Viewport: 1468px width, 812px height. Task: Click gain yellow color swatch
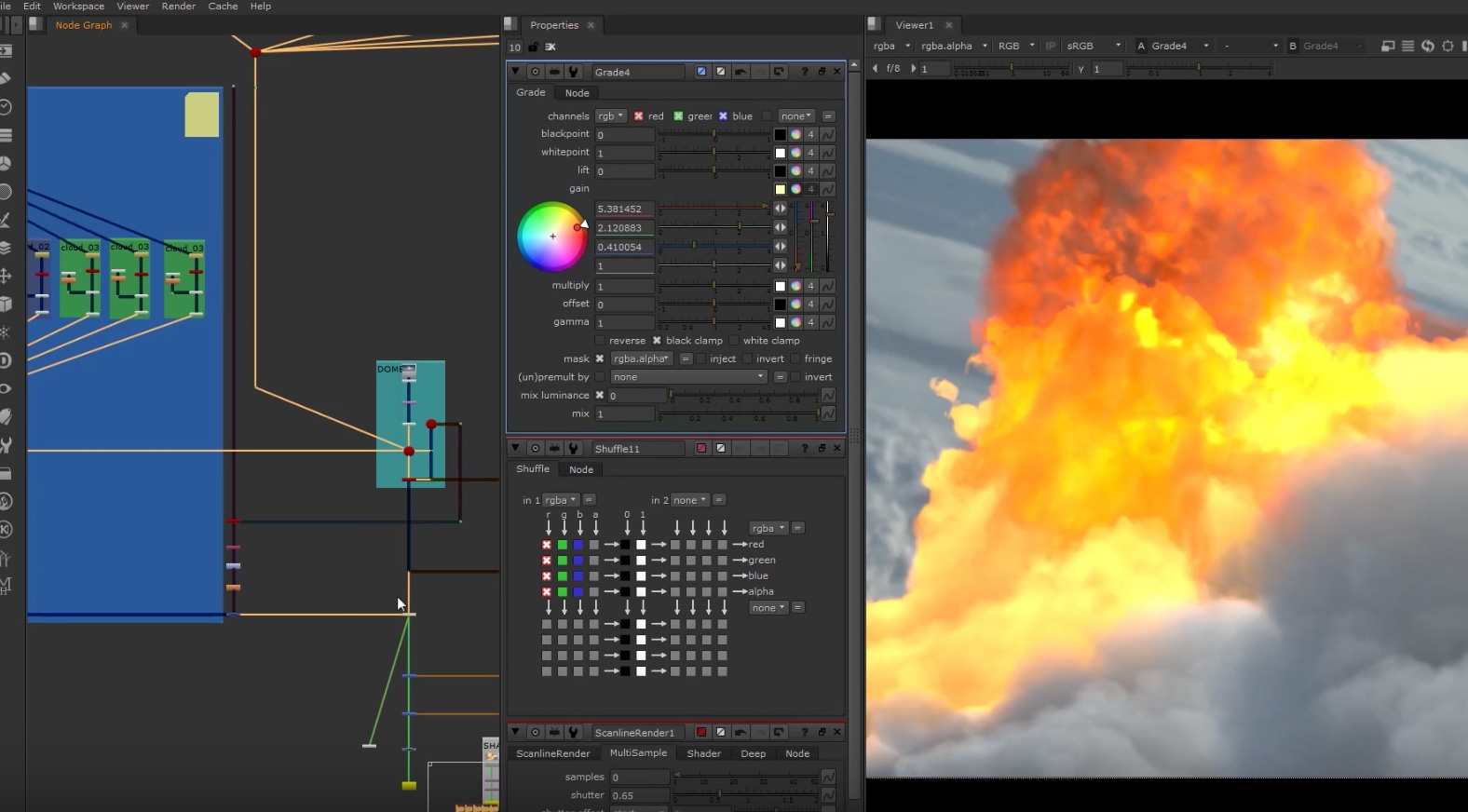point(780,189)
